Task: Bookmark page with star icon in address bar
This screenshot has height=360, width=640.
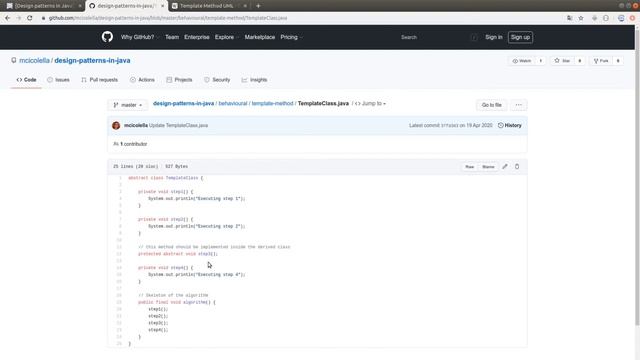Action: (581, 18)
